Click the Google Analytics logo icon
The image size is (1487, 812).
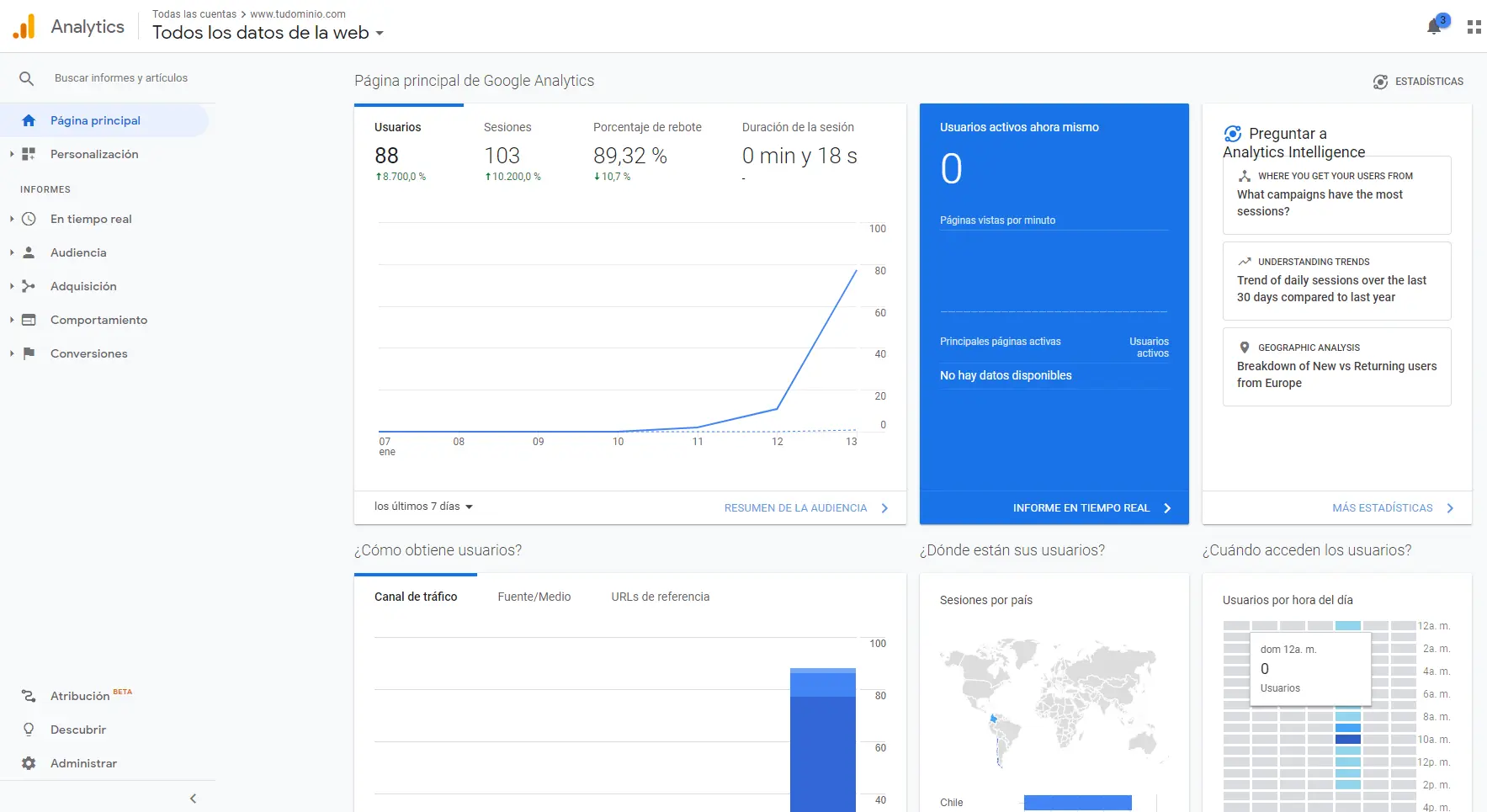[24, 27]
